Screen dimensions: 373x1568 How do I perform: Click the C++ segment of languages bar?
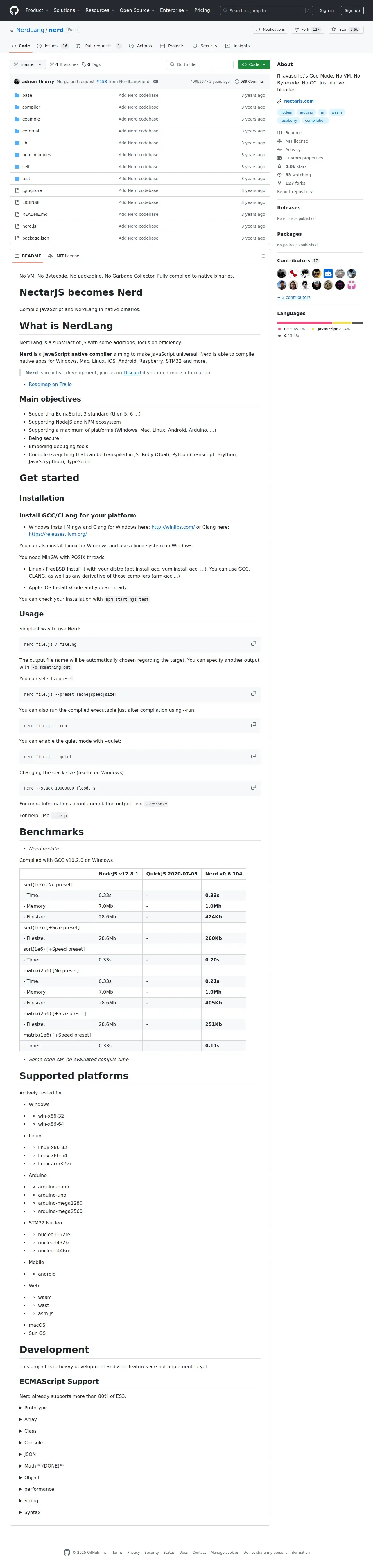pyautogui.click(x=305, y=323)
